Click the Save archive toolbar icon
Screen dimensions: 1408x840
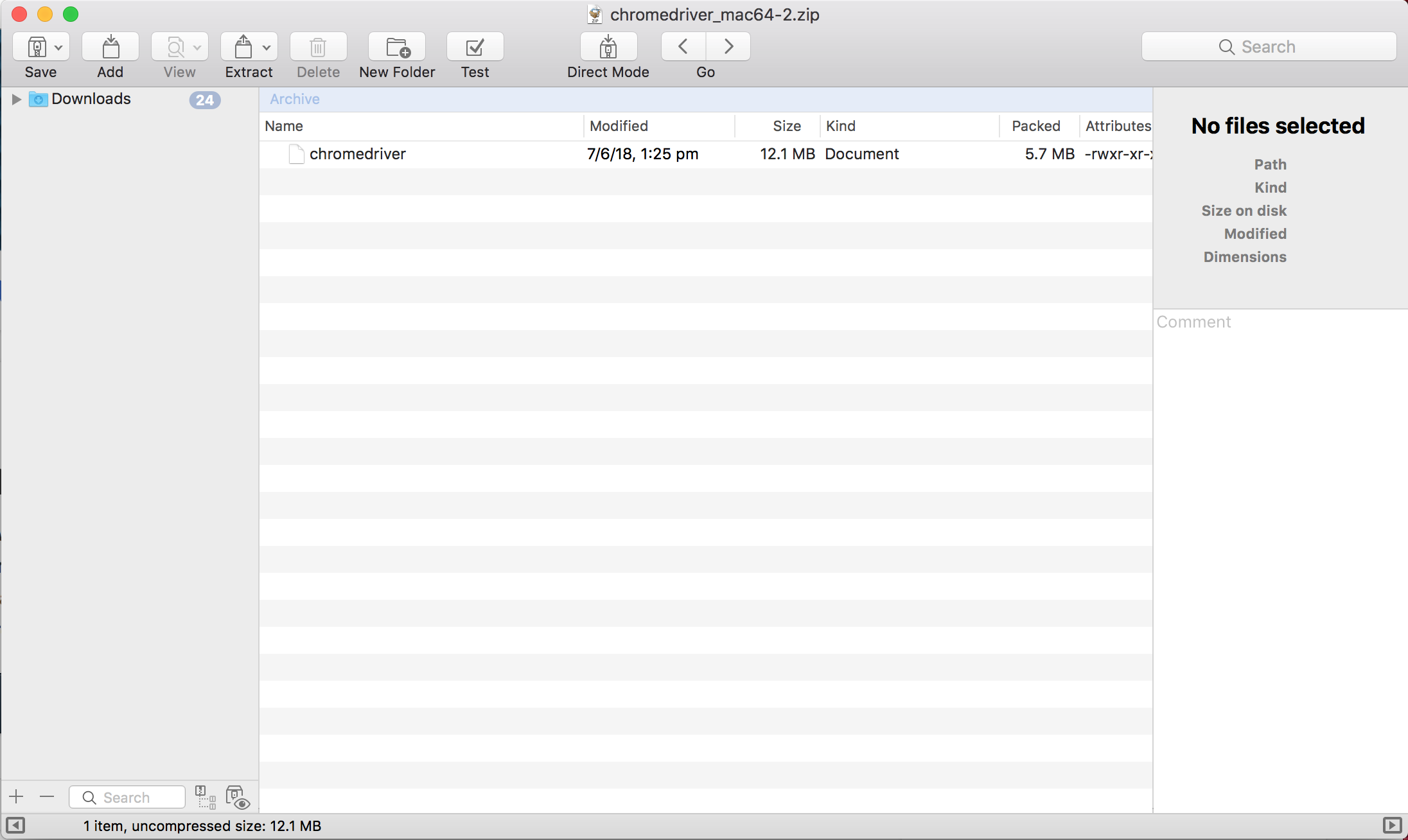36,47
